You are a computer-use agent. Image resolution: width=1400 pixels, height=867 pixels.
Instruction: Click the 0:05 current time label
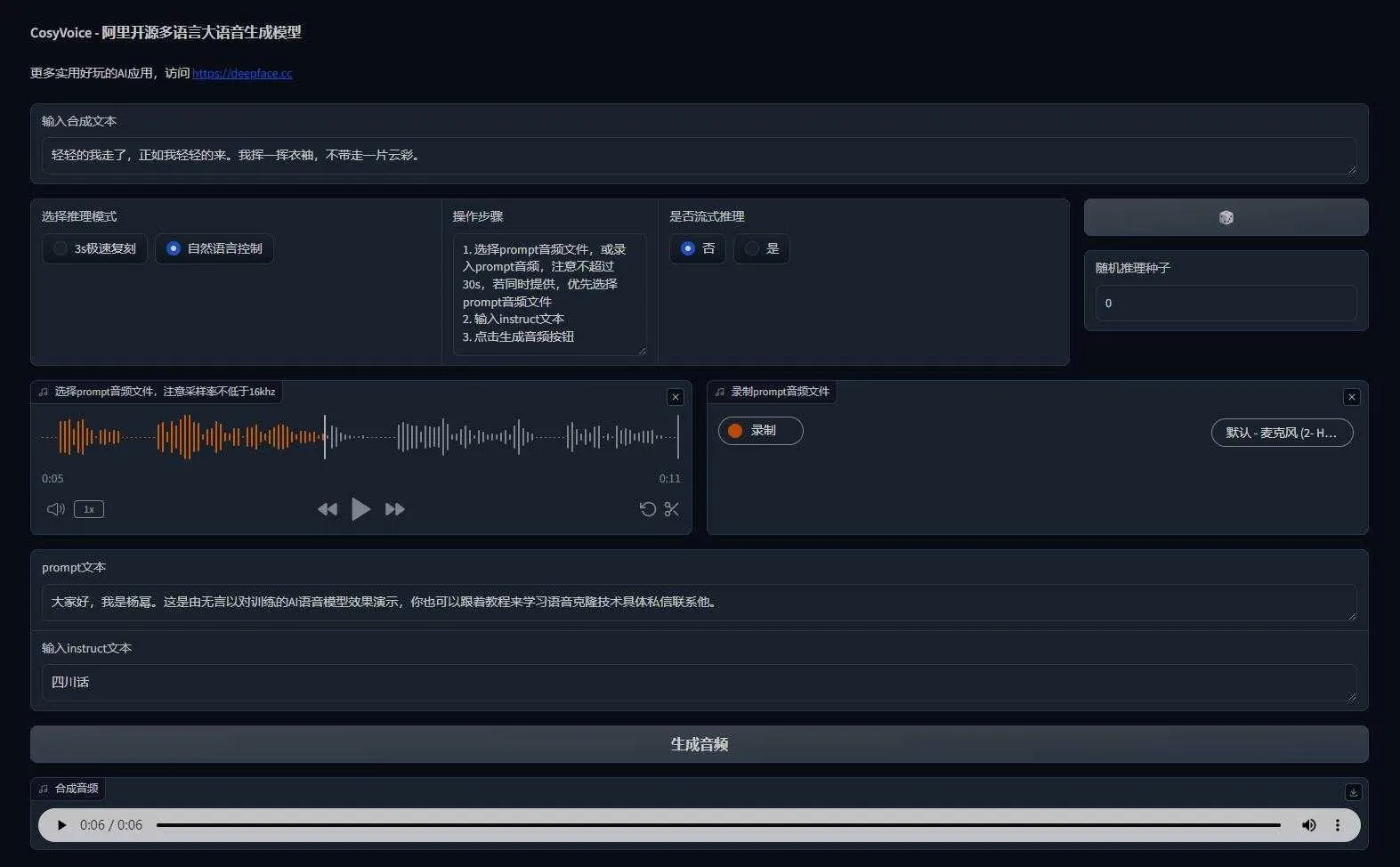click(x=53, y=479)
